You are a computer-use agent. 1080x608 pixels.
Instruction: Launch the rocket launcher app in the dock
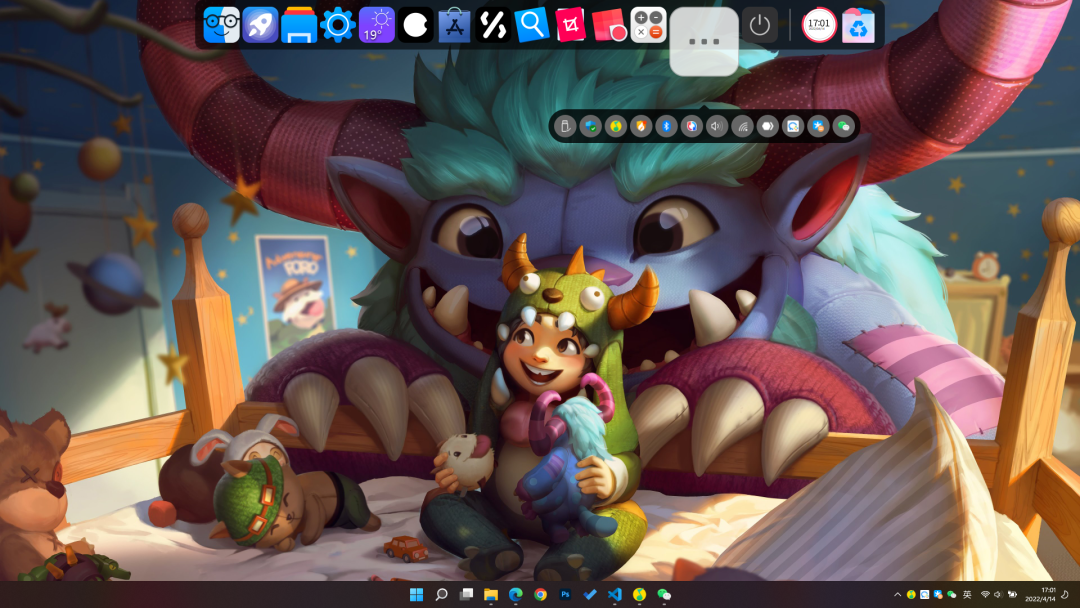pyautogui.click(x=260, y=25)
